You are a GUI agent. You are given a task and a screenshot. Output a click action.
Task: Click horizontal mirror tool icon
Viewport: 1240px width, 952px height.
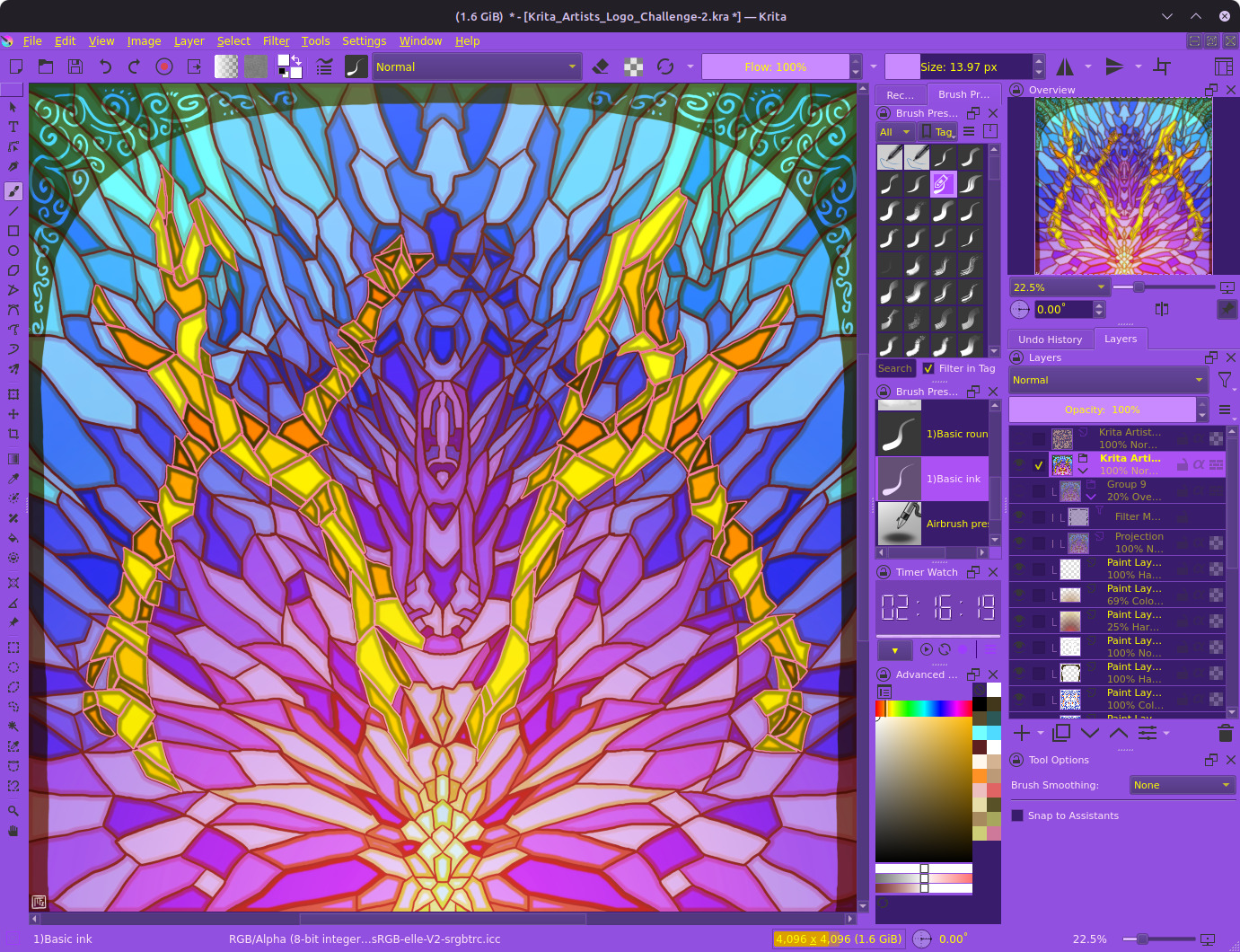1065,66
